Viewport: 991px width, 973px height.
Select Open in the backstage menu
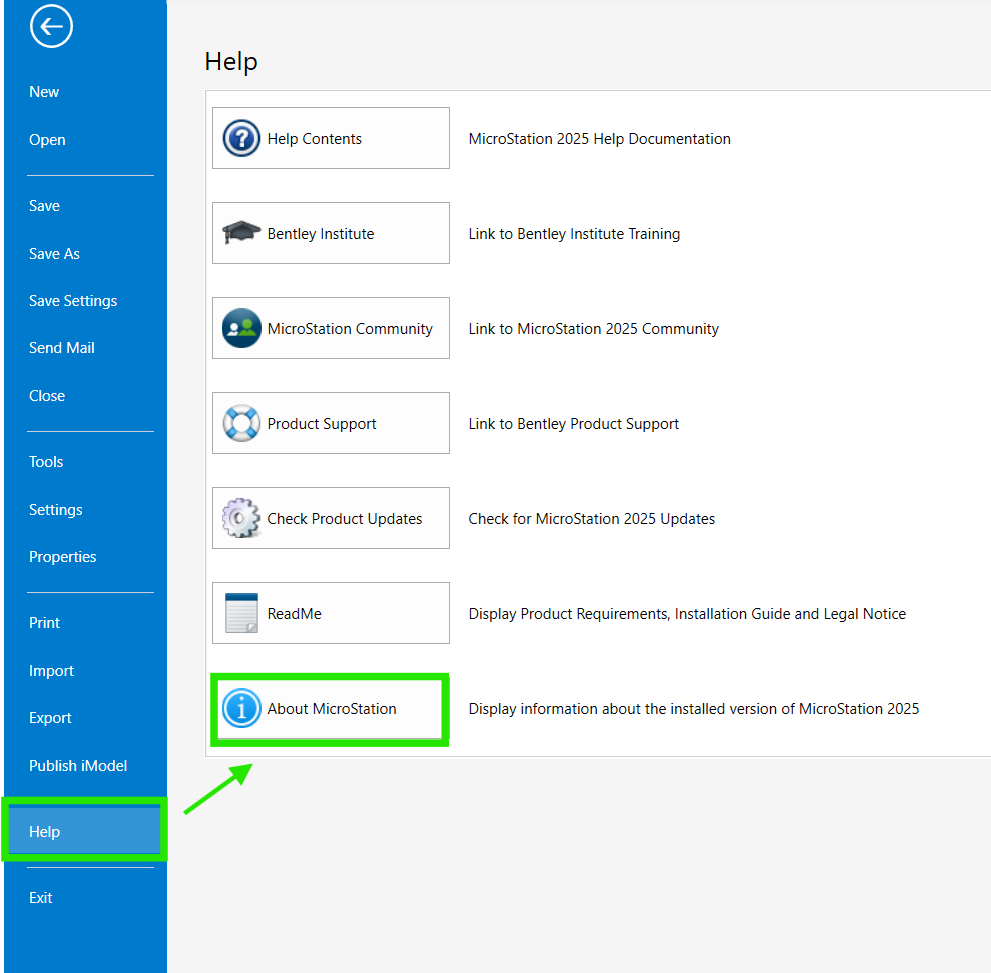click(x=47, y=140)
